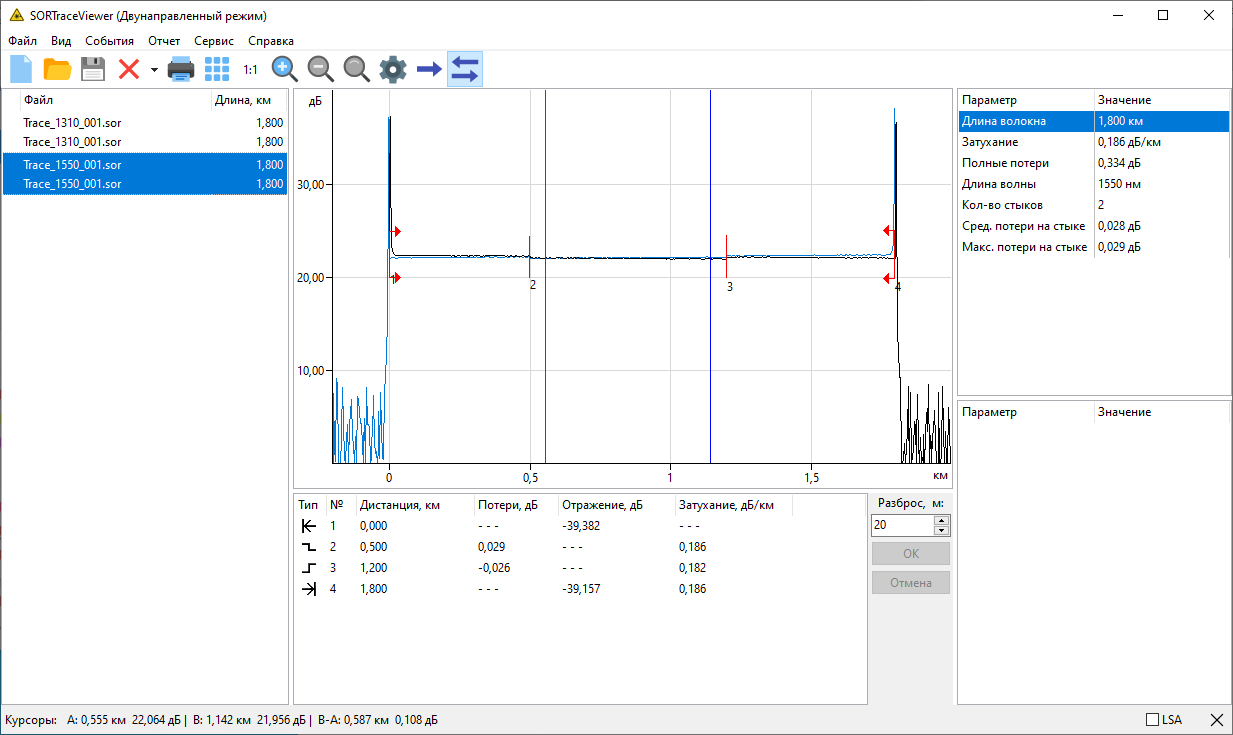Select fiber-end event icon in row 4
The width and height of the screenshot is (1233, 735).
pos(308,589)
